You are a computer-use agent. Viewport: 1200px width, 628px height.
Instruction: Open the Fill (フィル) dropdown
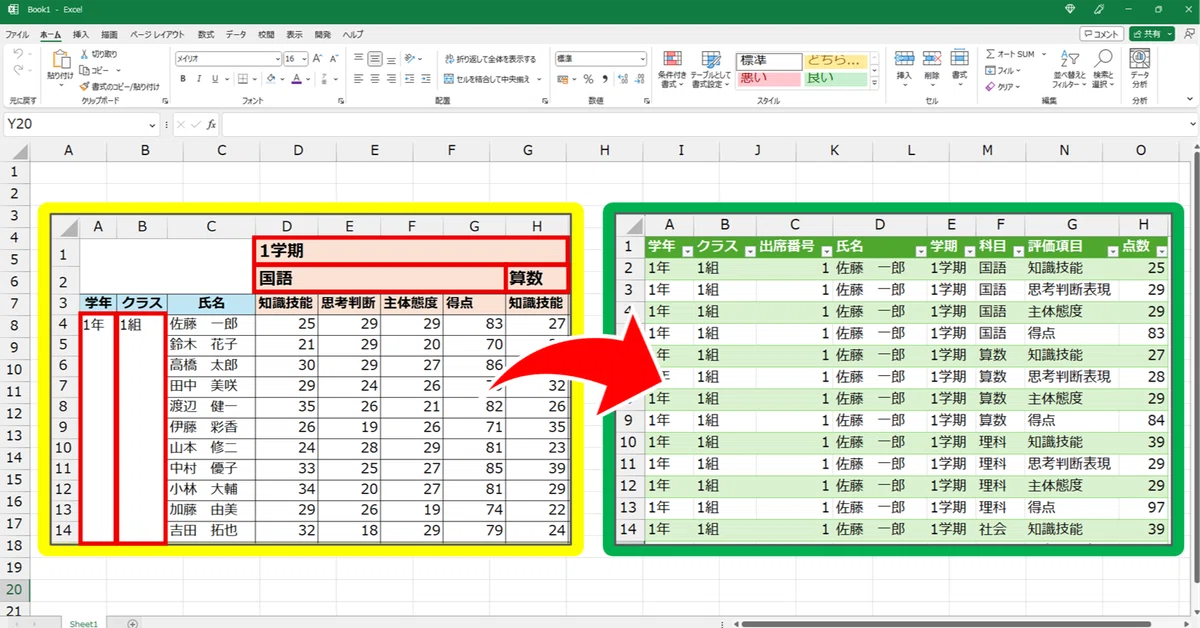[x=1003, y=70]
